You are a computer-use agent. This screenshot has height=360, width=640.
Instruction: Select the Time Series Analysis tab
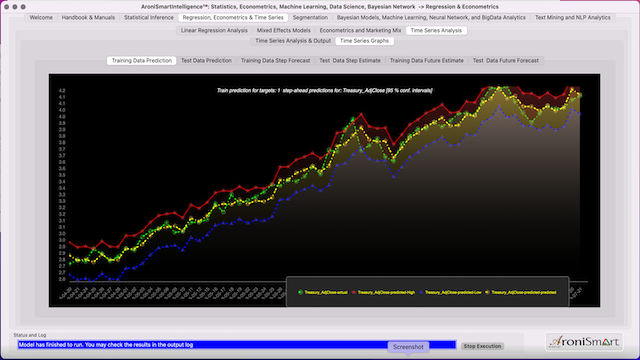click(436, 31)
